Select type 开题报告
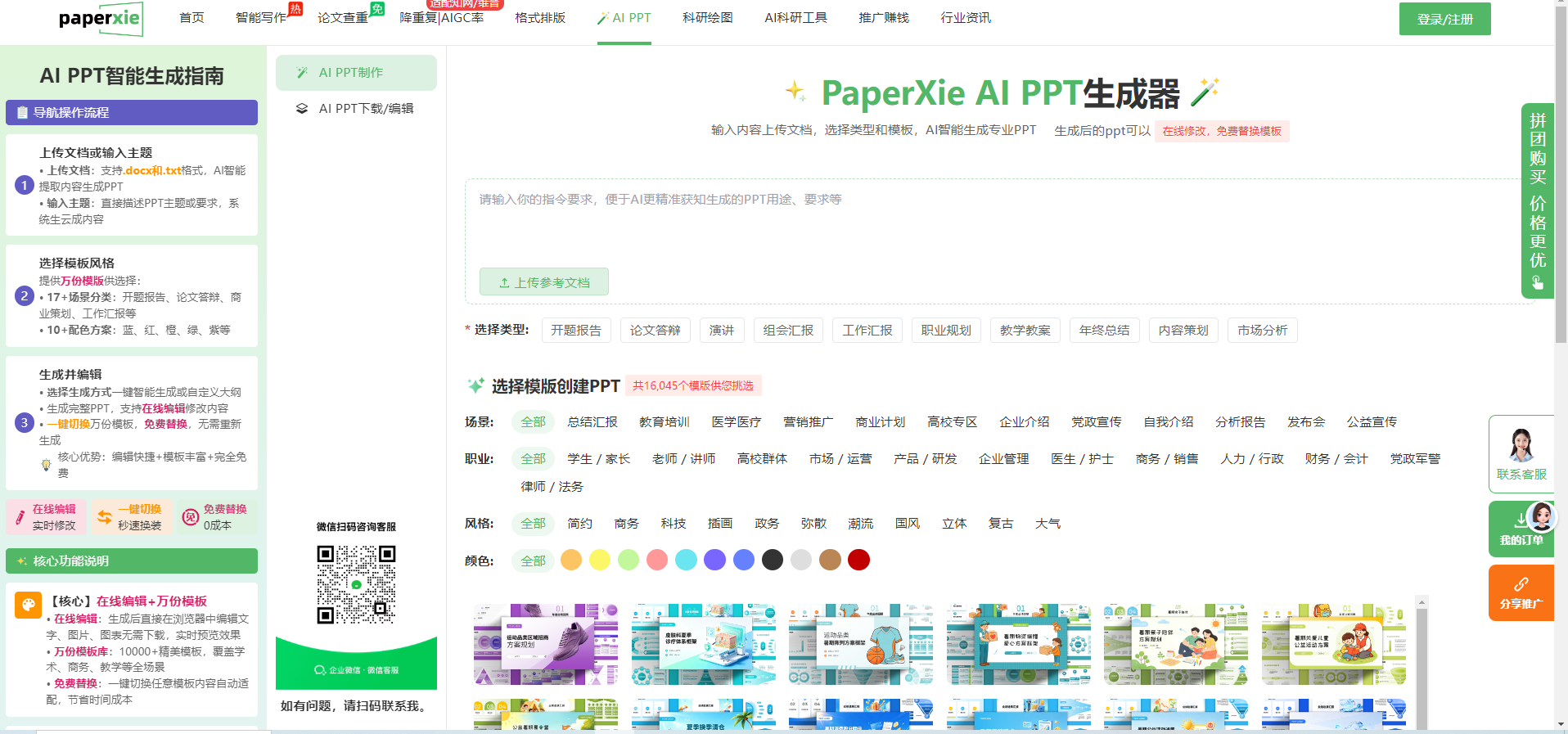The image size is (1568, 734). (x=576, y=331)
